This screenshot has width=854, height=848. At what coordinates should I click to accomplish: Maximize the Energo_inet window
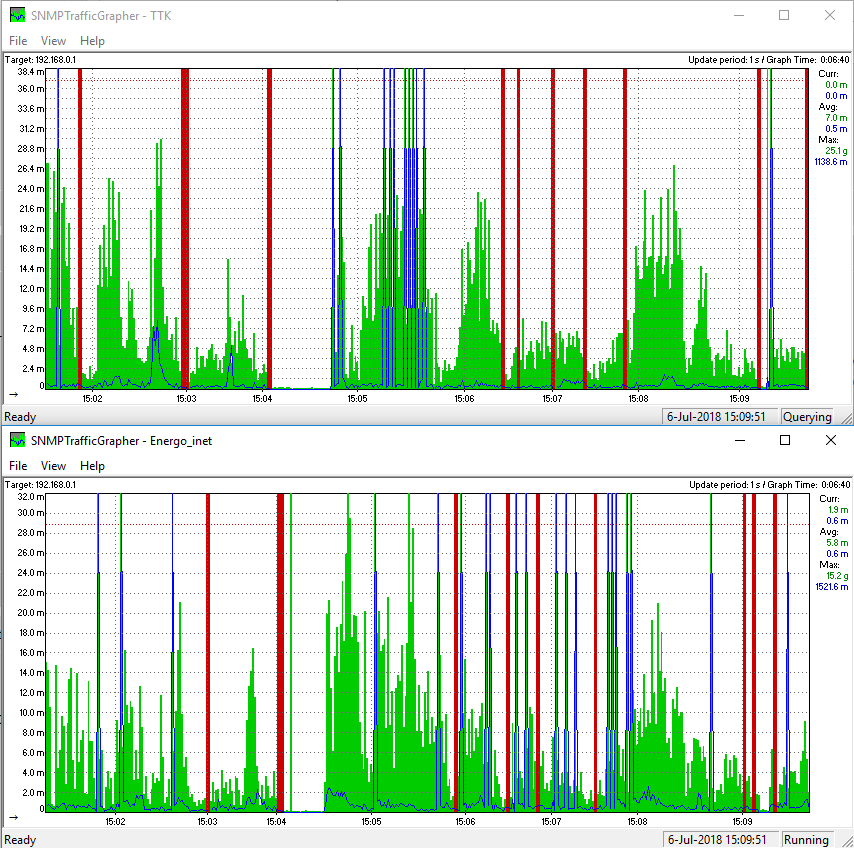coord(785,440)
